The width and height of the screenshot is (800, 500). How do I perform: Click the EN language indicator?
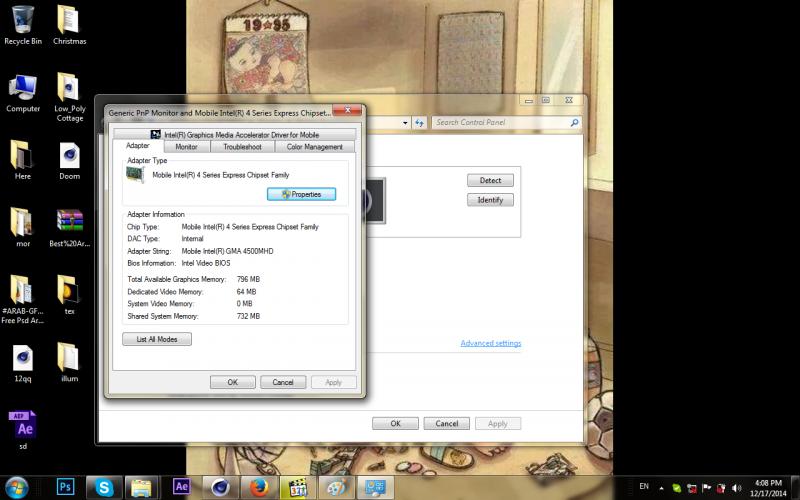tap(644, 486)
